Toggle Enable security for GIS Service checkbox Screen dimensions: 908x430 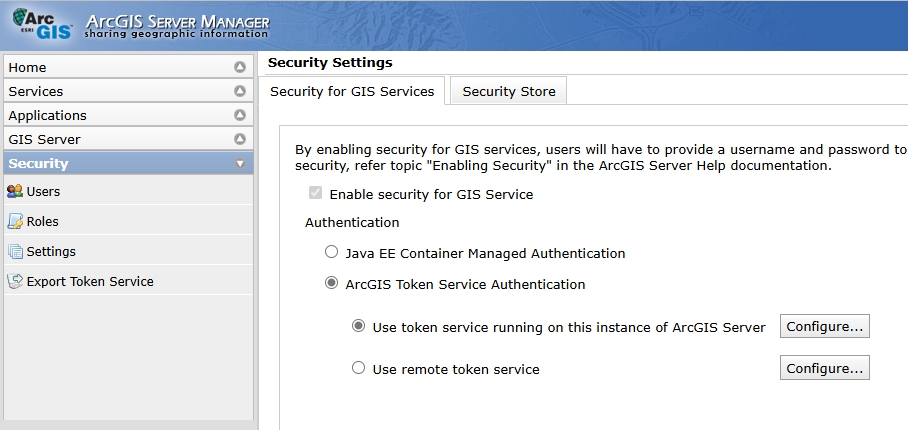(x=316, y=194)
